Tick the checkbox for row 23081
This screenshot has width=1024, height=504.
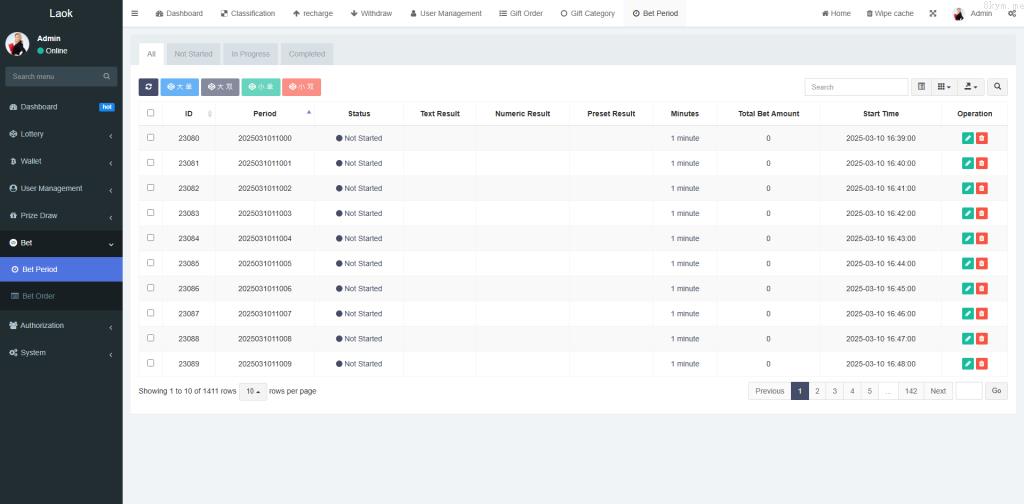[x=151, y=163]
